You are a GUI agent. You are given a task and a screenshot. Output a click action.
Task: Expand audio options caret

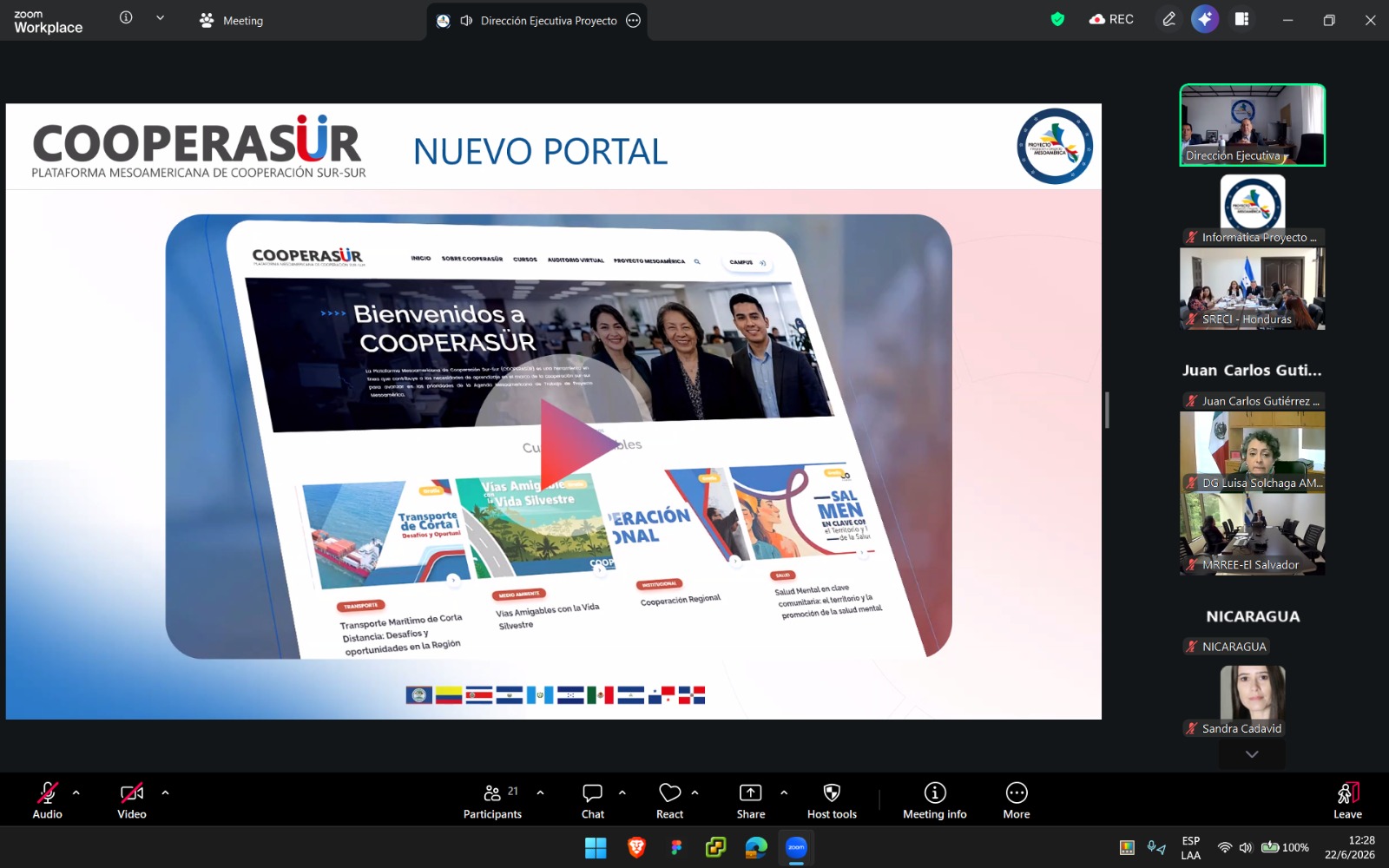[76, 792]
